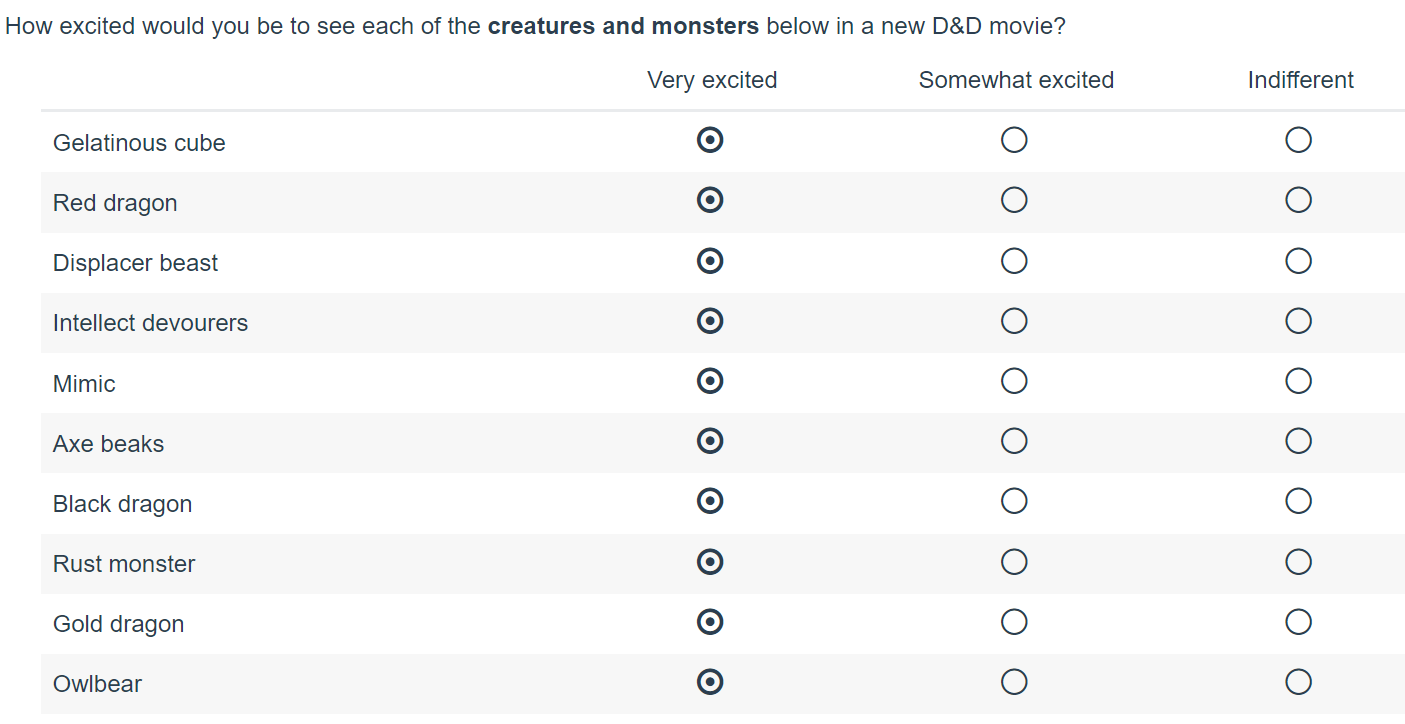
Task: Choose Somewhat excited for Mimic
Action: 1014,381
